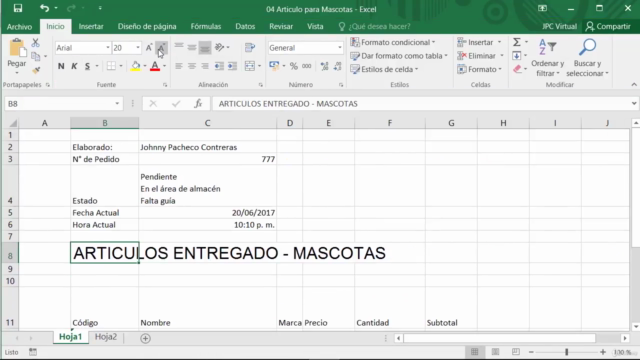Toggle underline S formatting
Viewport: 640px width, 360px height.
tap(87, 66)
